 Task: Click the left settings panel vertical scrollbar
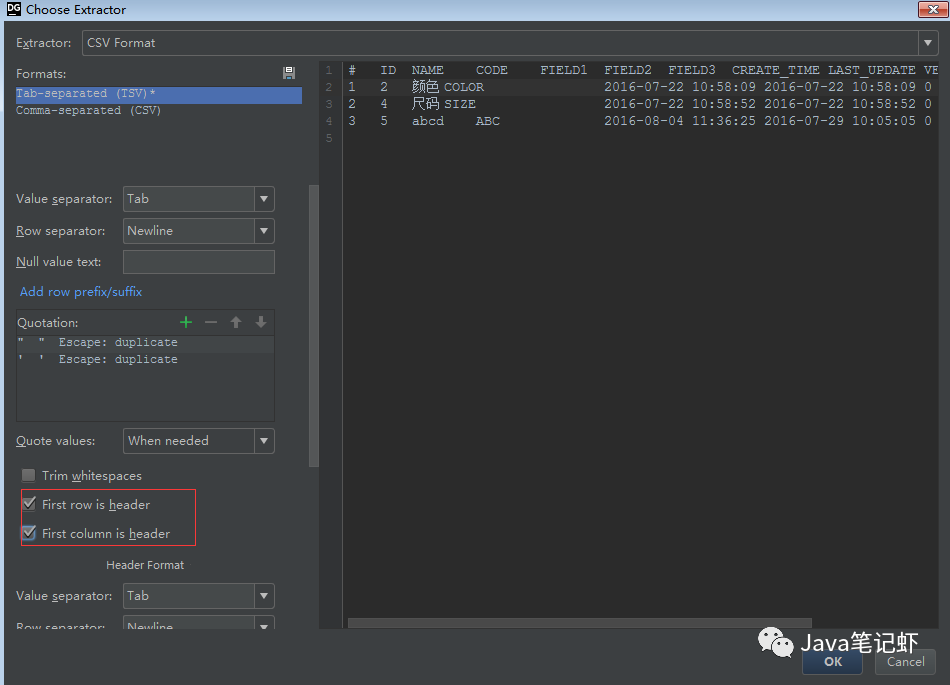click(313, 326)
